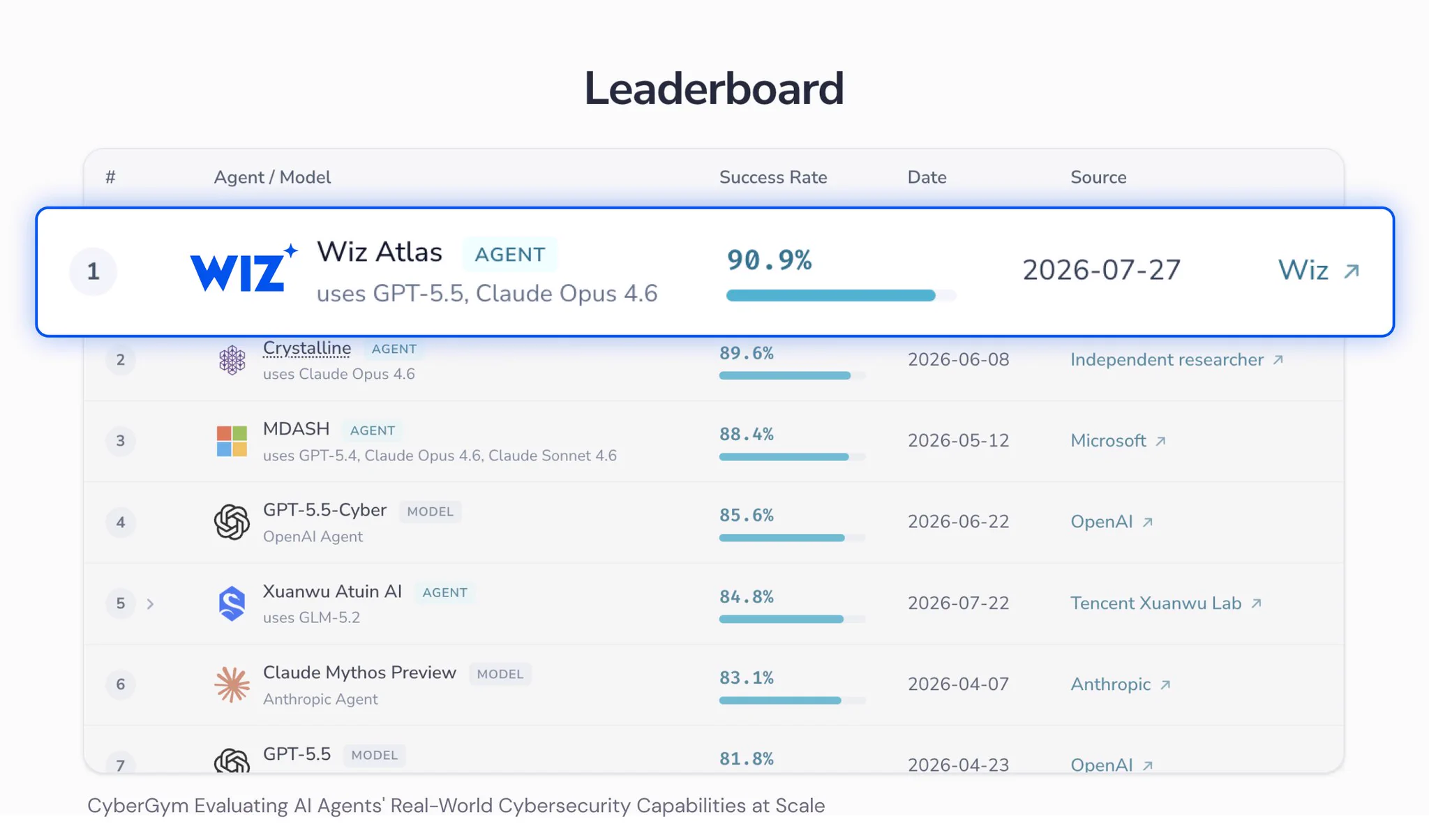Open the OpenAI source link for GPT-5.5-Cyber

tap(1112, 522)
